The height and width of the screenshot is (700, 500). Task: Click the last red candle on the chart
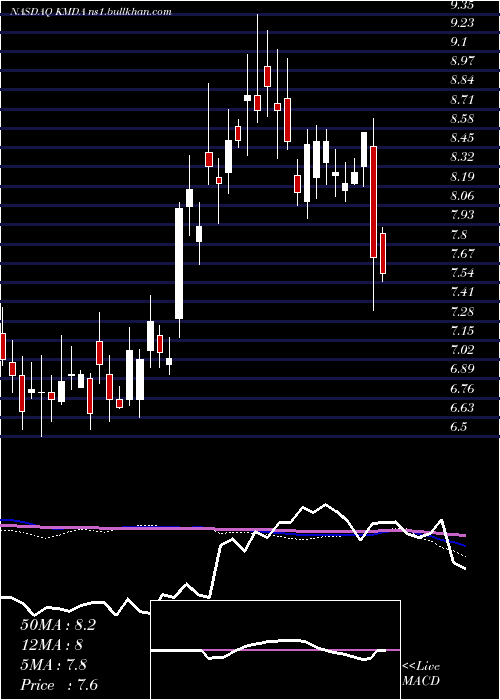click(x=383, y=254)
